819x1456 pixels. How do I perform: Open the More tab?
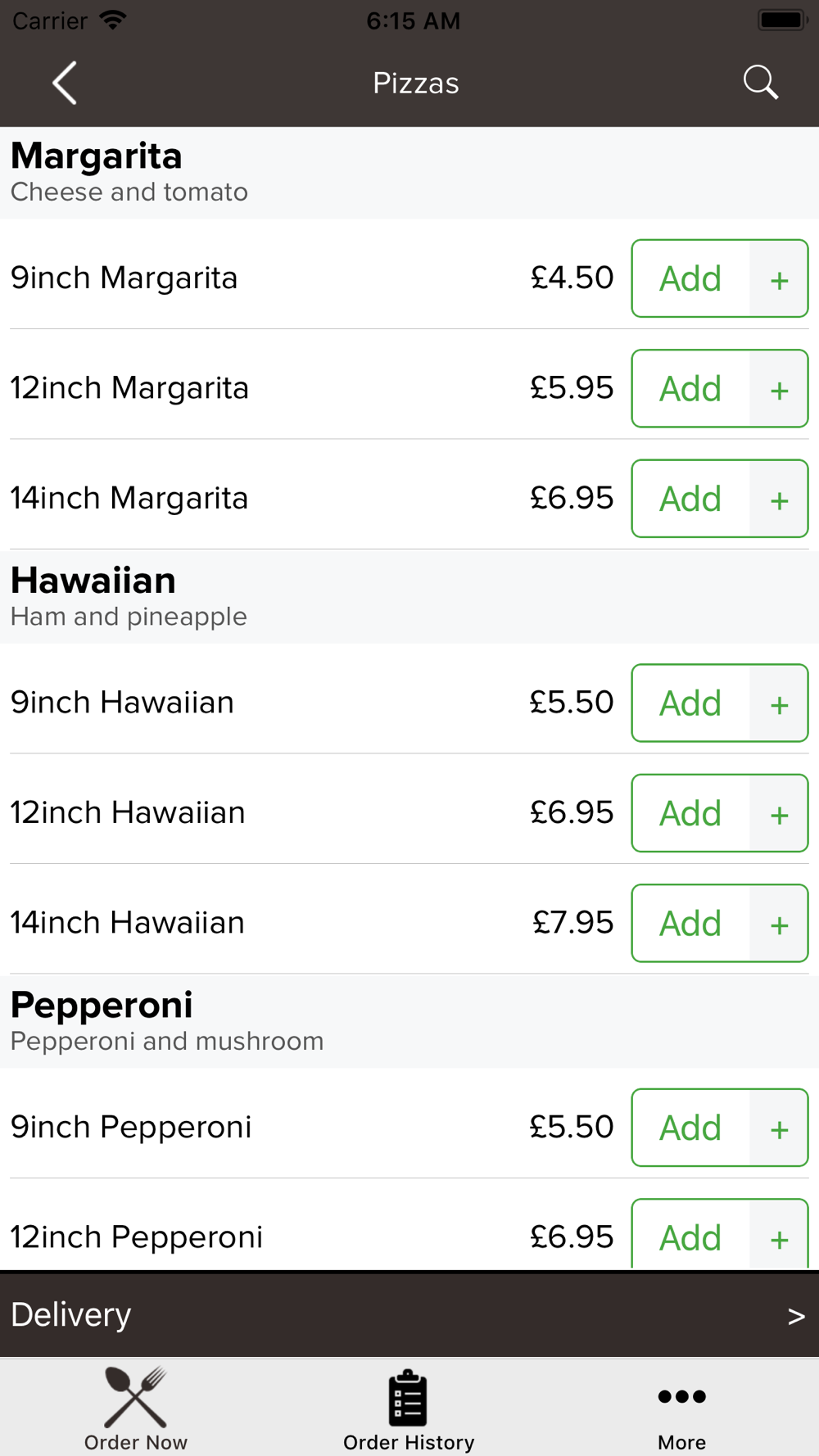coord(681,1409)
